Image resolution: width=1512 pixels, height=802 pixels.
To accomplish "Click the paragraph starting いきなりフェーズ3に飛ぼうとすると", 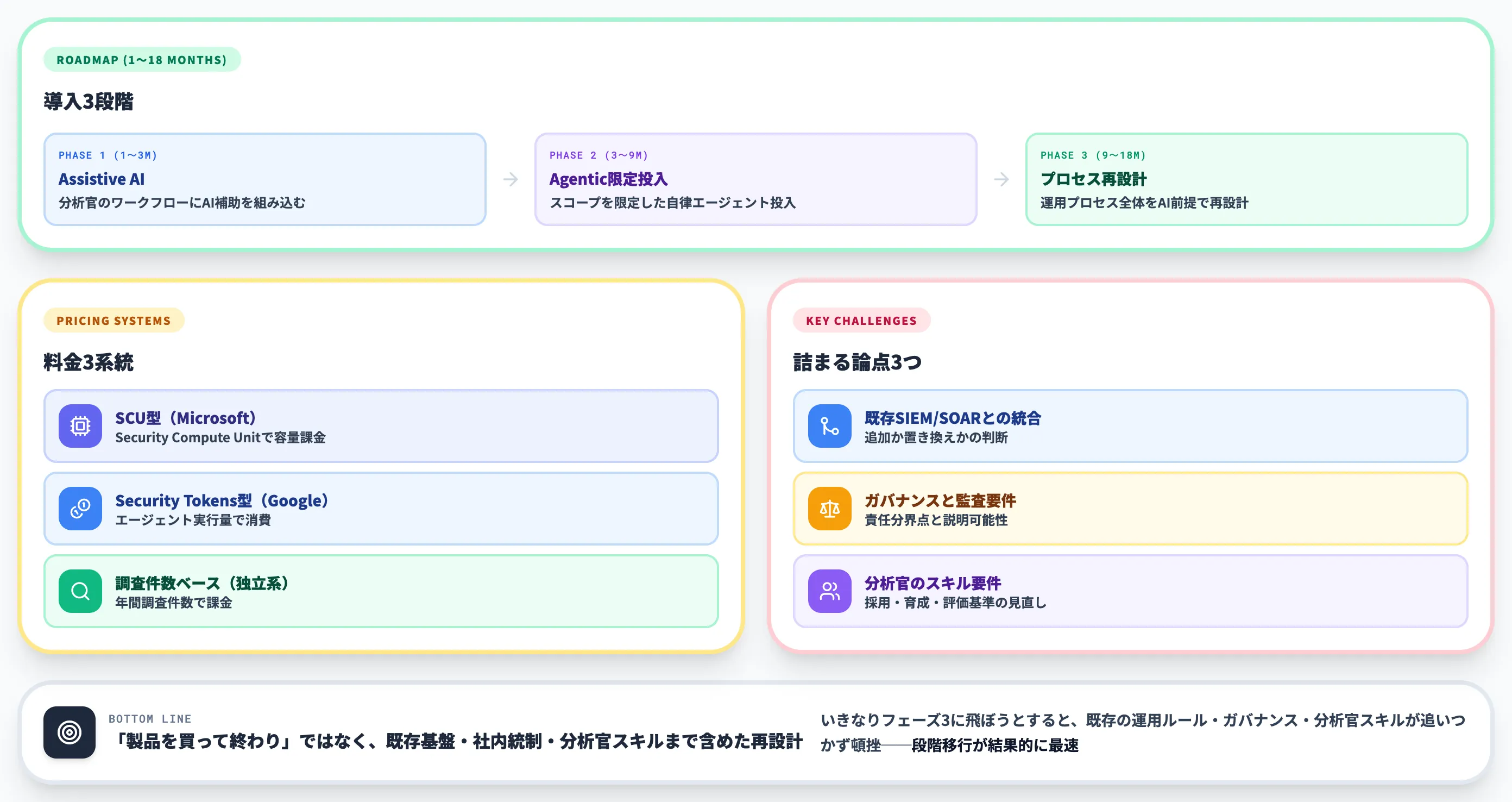I will click(1143, 732).
